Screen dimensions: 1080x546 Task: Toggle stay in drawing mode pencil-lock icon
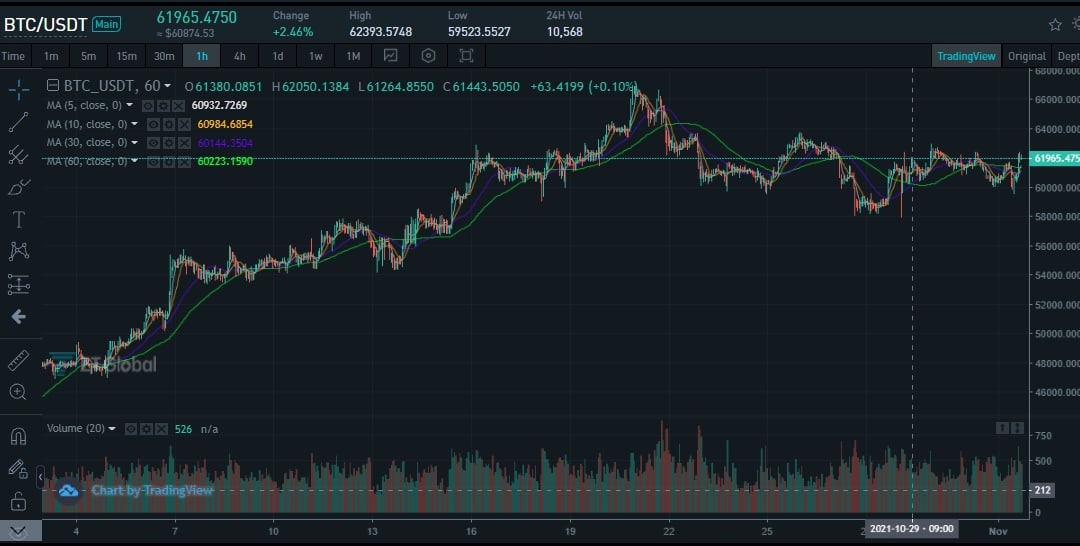pyautogui.click(x=19, y=469)
